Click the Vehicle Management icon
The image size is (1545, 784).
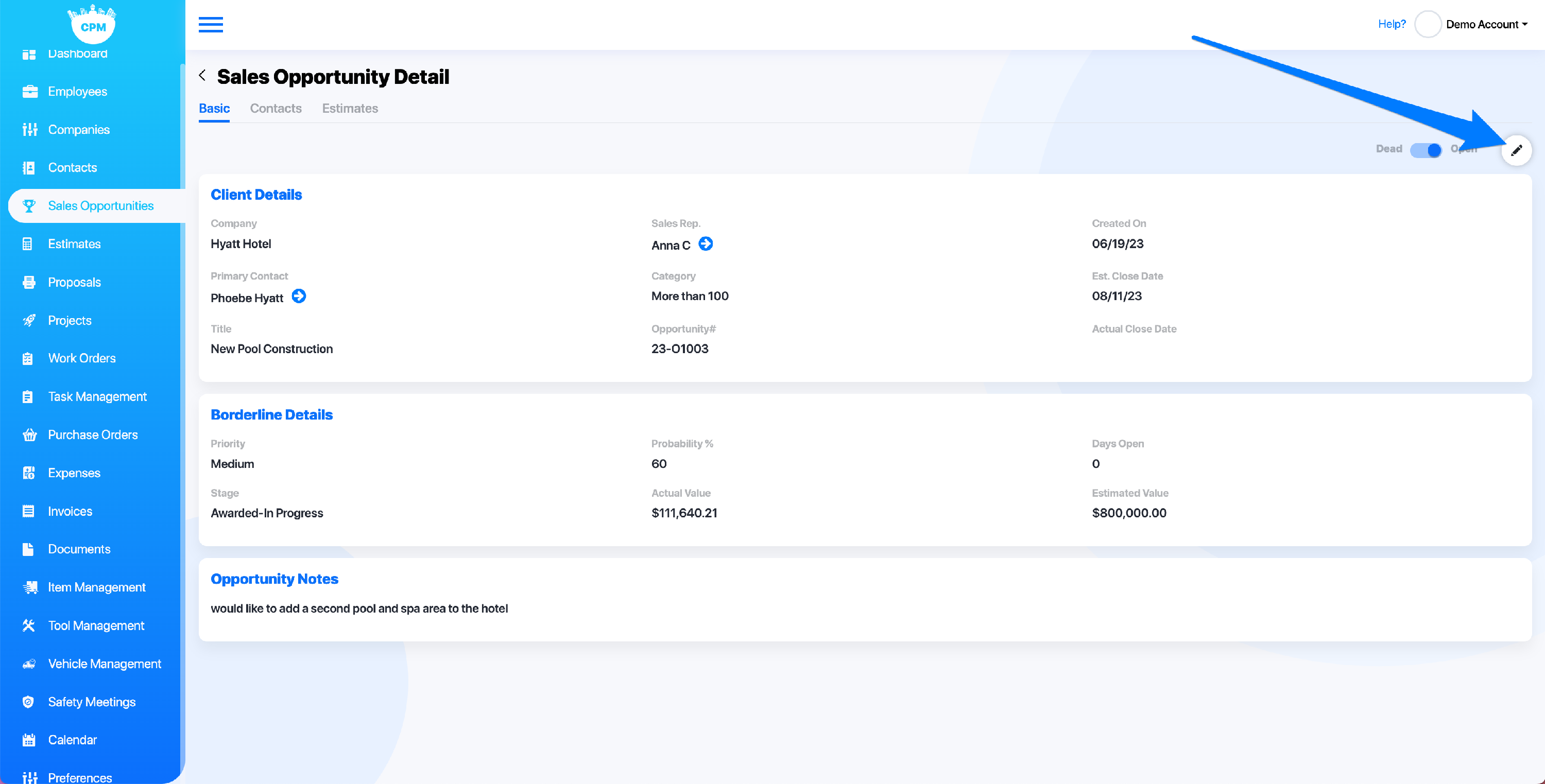click(x=29, y=664)
